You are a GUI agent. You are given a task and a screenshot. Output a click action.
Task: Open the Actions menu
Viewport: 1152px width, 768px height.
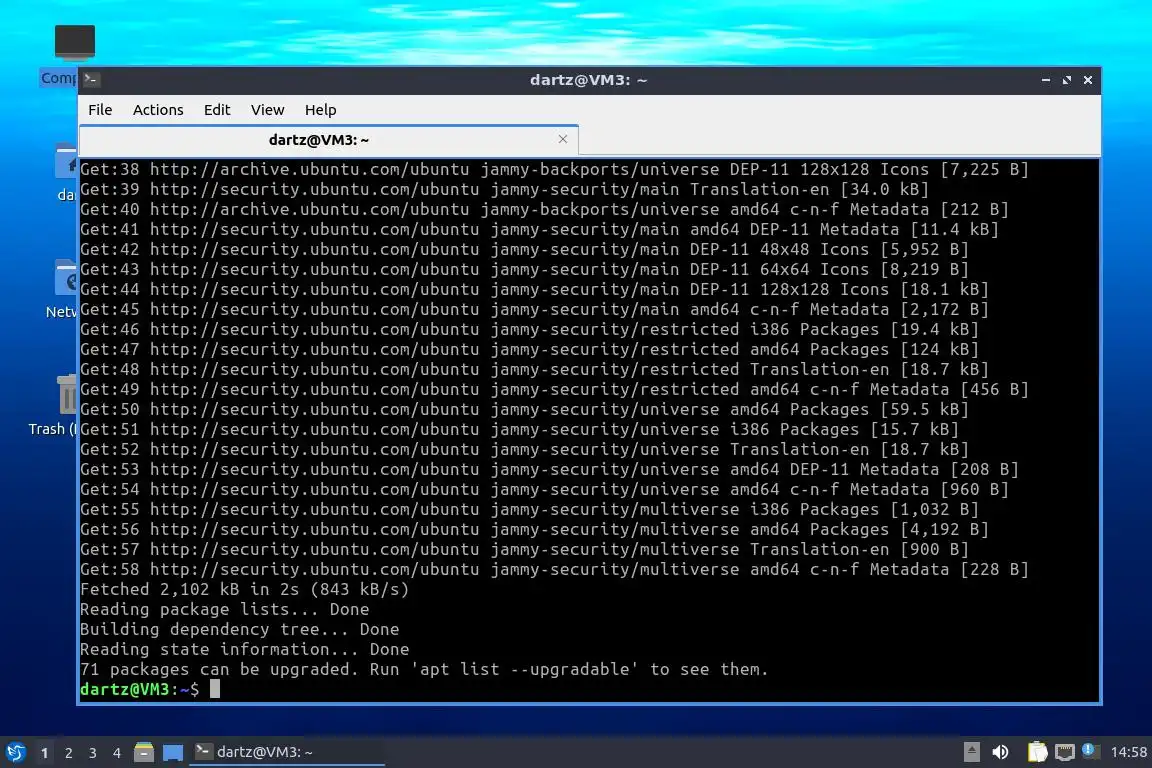tap(158, 110)
